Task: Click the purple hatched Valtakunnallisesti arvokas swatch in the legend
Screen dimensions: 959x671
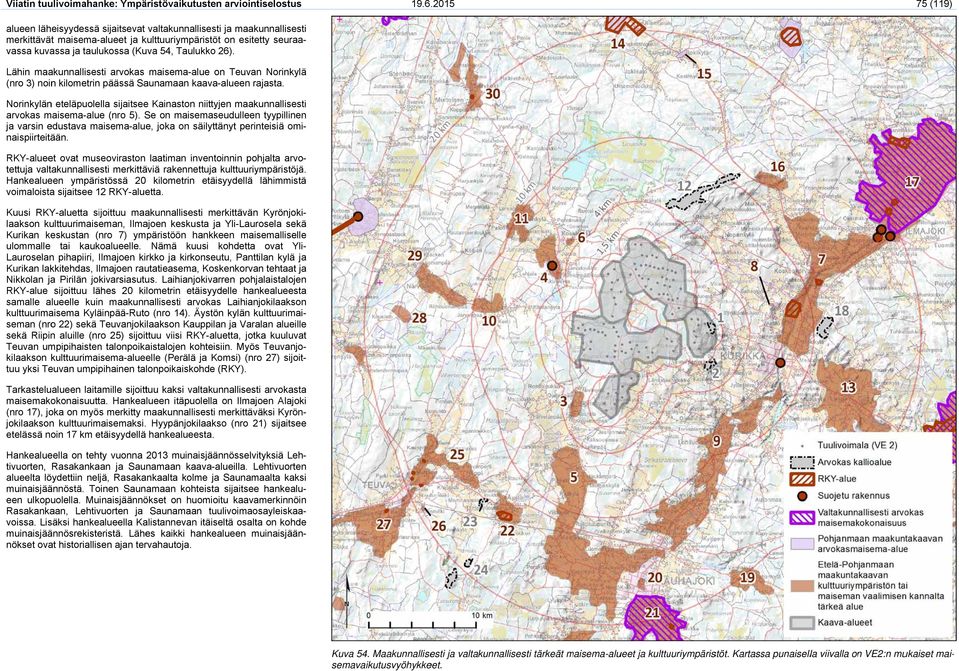Action: 802,517
